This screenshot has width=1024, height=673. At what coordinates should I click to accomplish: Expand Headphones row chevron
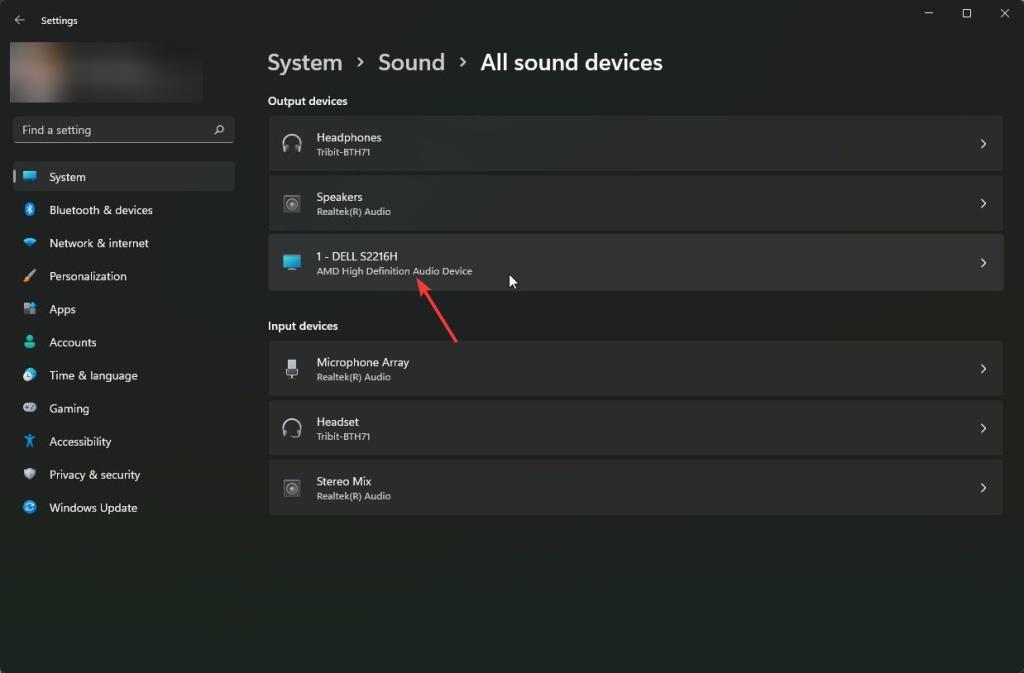(x=983, y=144)
